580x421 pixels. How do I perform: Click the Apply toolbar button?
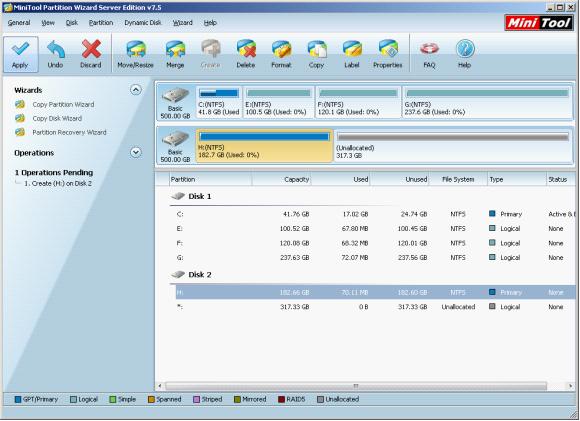(x=21, y=54)
